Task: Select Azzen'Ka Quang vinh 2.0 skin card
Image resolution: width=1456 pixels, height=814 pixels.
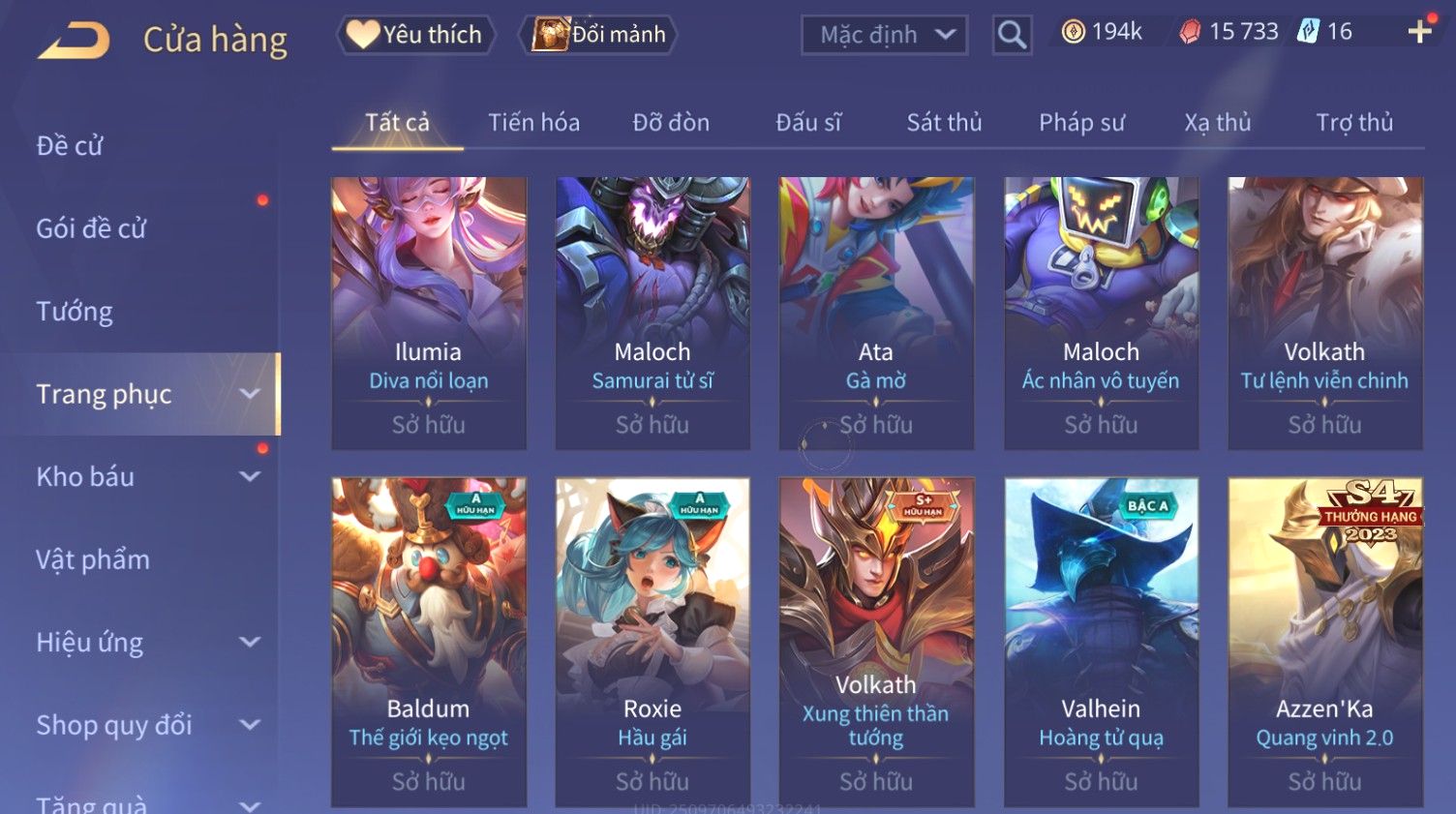Action: click(1325, 642)
